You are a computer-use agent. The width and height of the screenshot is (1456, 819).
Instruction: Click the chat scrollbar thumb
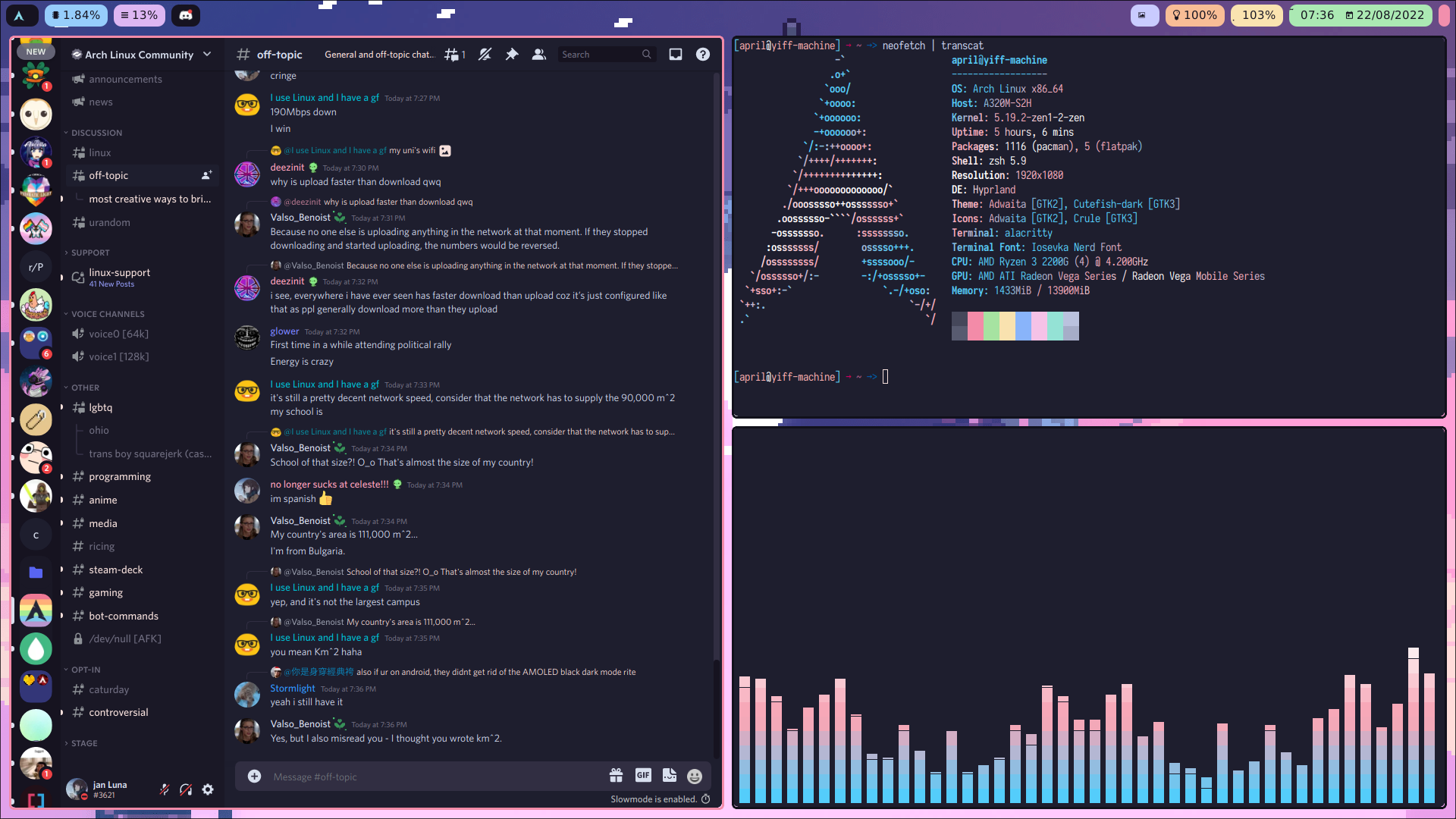click(716, 709)
